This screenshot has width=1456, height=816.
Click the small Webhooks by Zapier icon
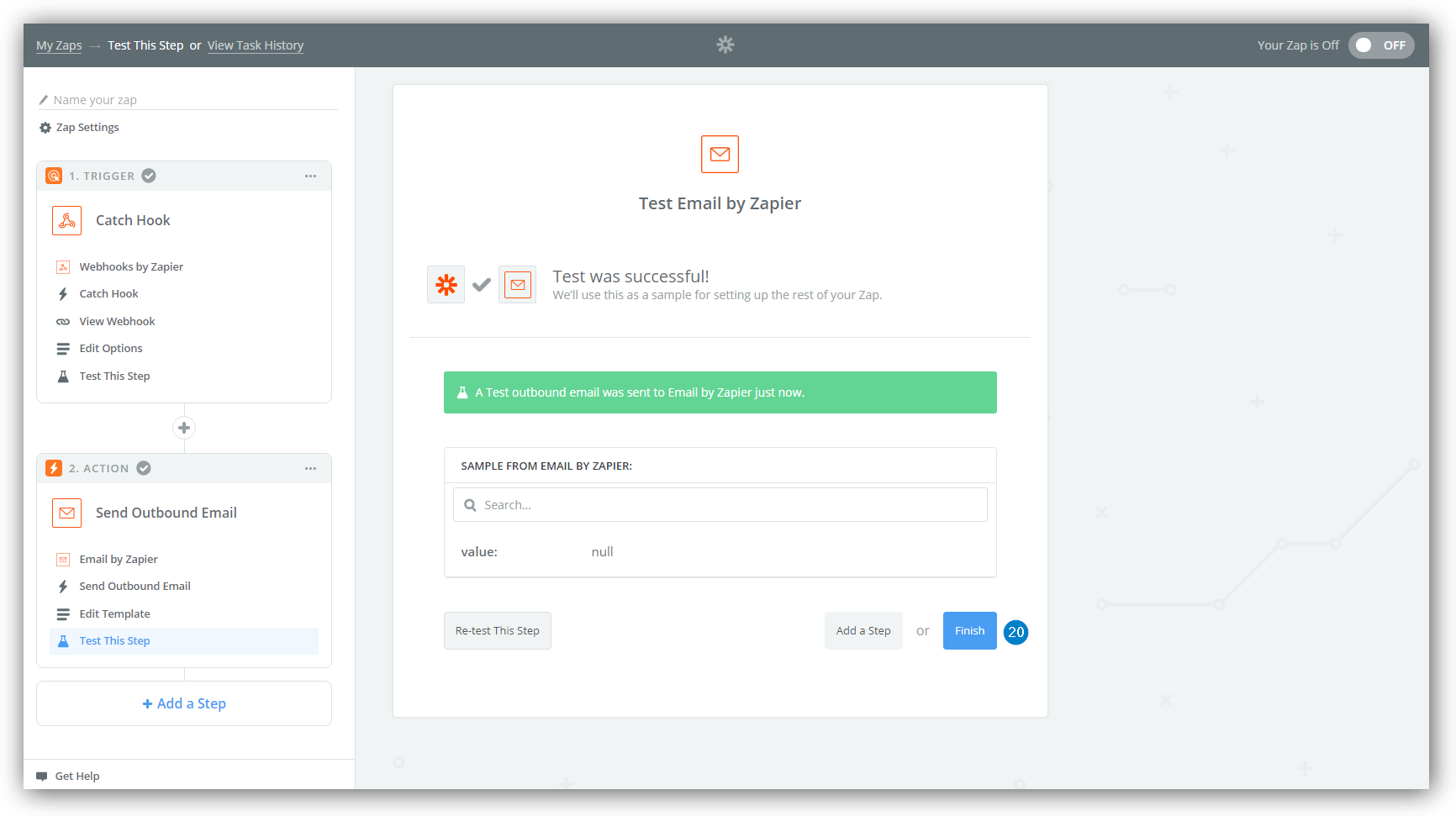(63, 267)
